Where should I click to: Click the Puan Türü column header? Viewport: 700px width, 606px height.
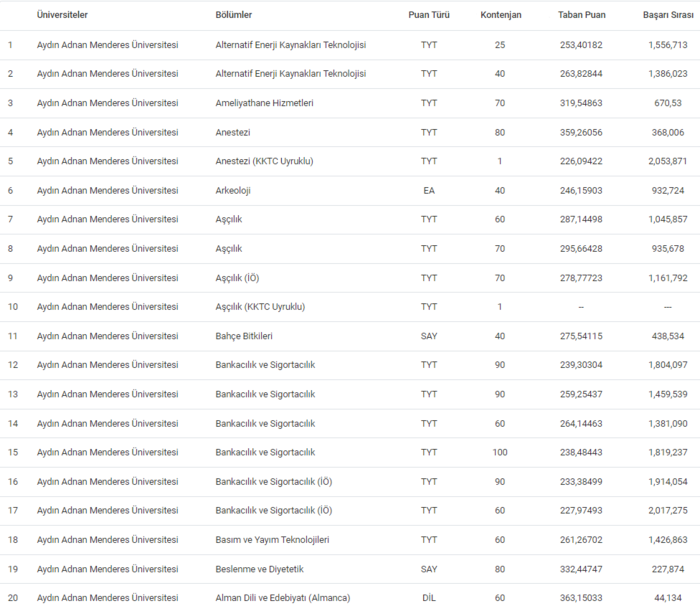(x=429, y=15)
